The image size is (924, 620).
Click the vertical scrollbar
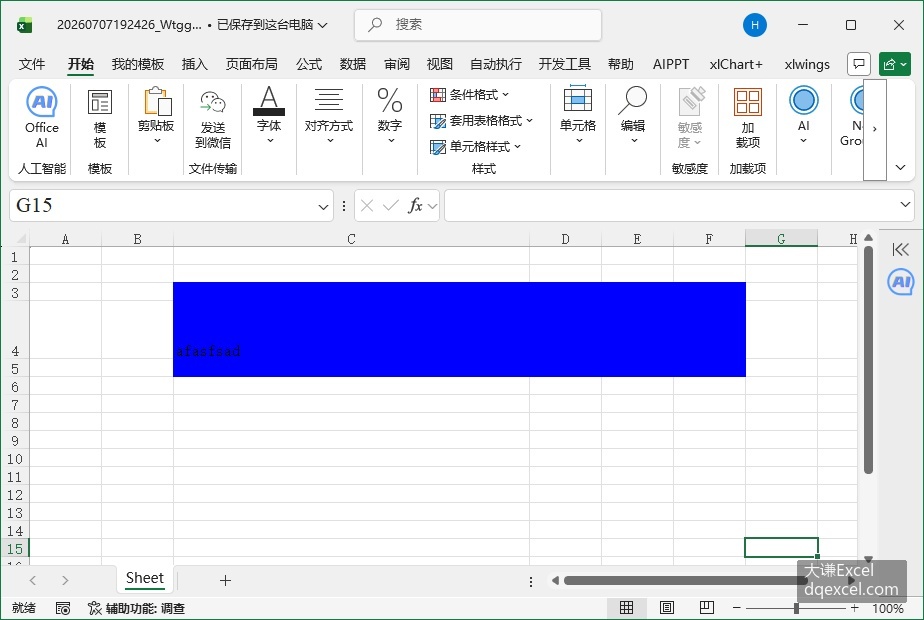click(868, 360)
